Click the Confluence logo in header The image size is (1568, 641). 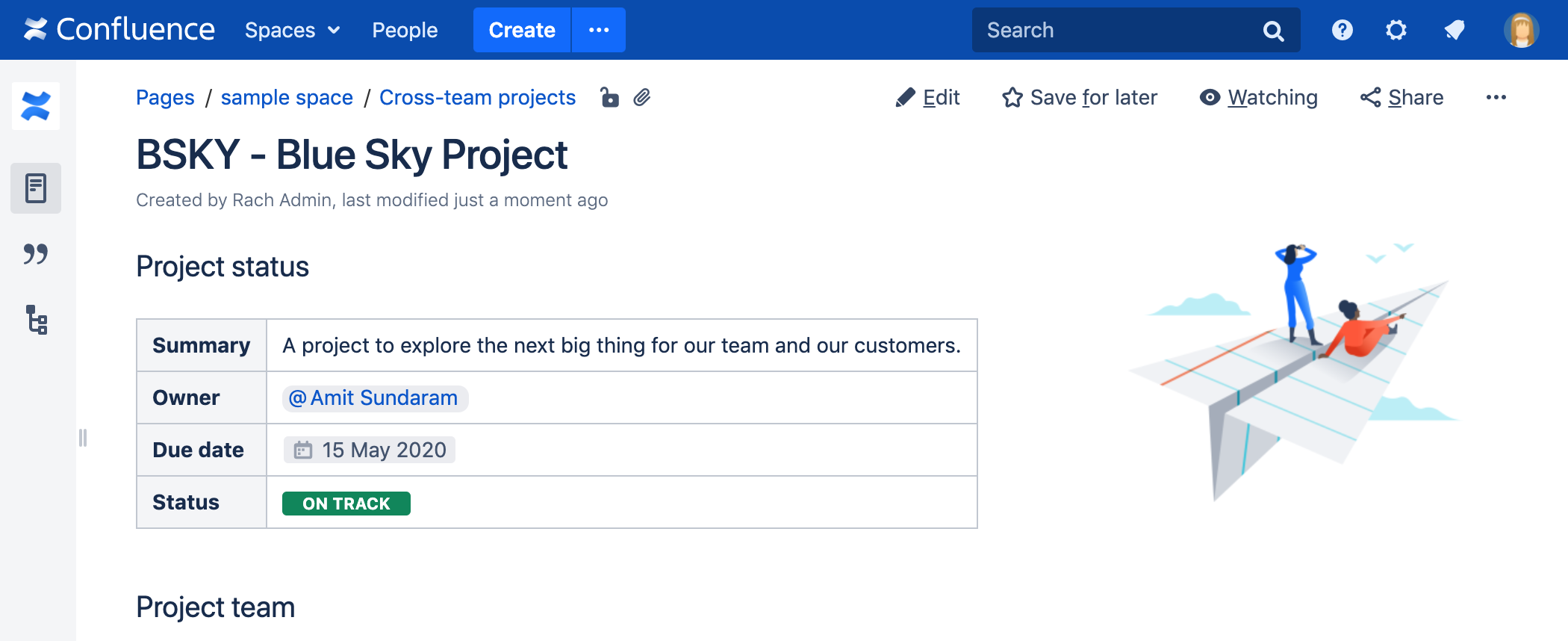[119, 30]
